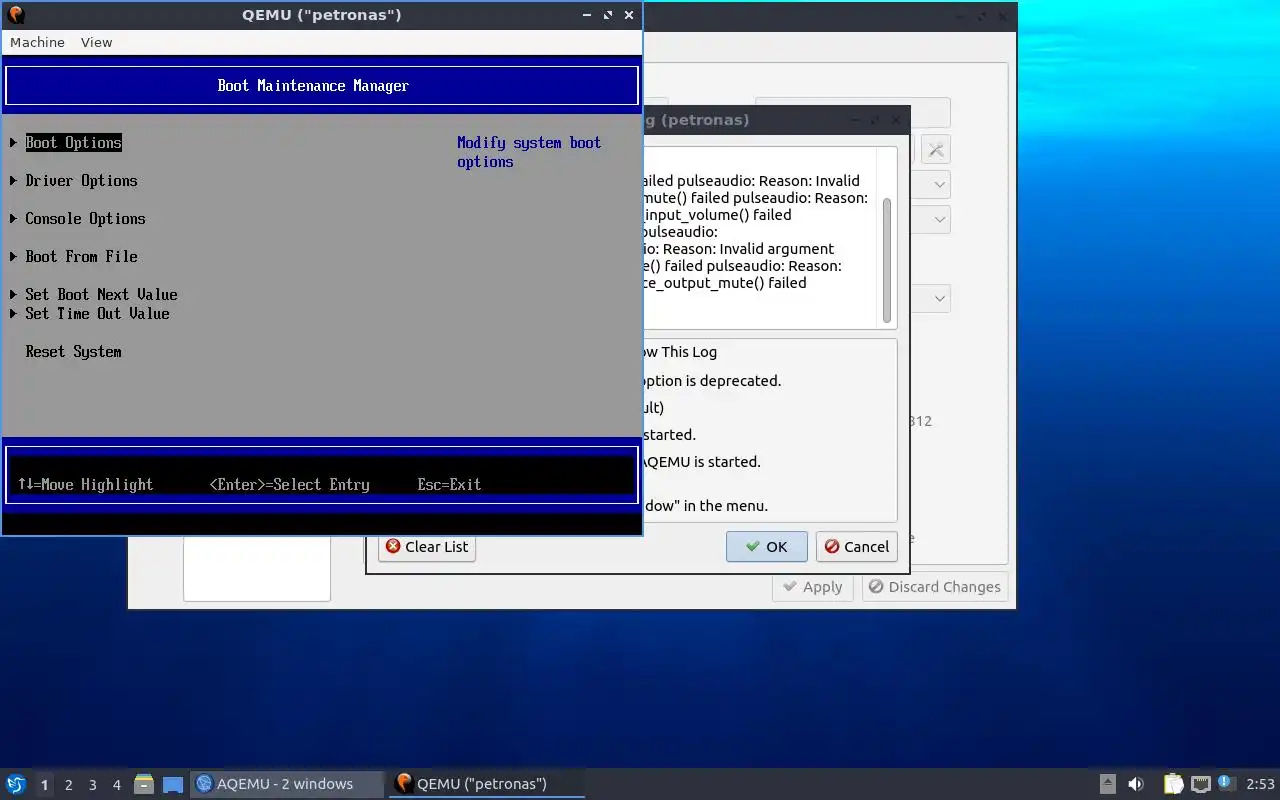Image resolution: width=1280 pixels, height=800 pixels.
Task: Click the arrow beside Driver Options
Action: pyautogui.click(x=14, y=181)
